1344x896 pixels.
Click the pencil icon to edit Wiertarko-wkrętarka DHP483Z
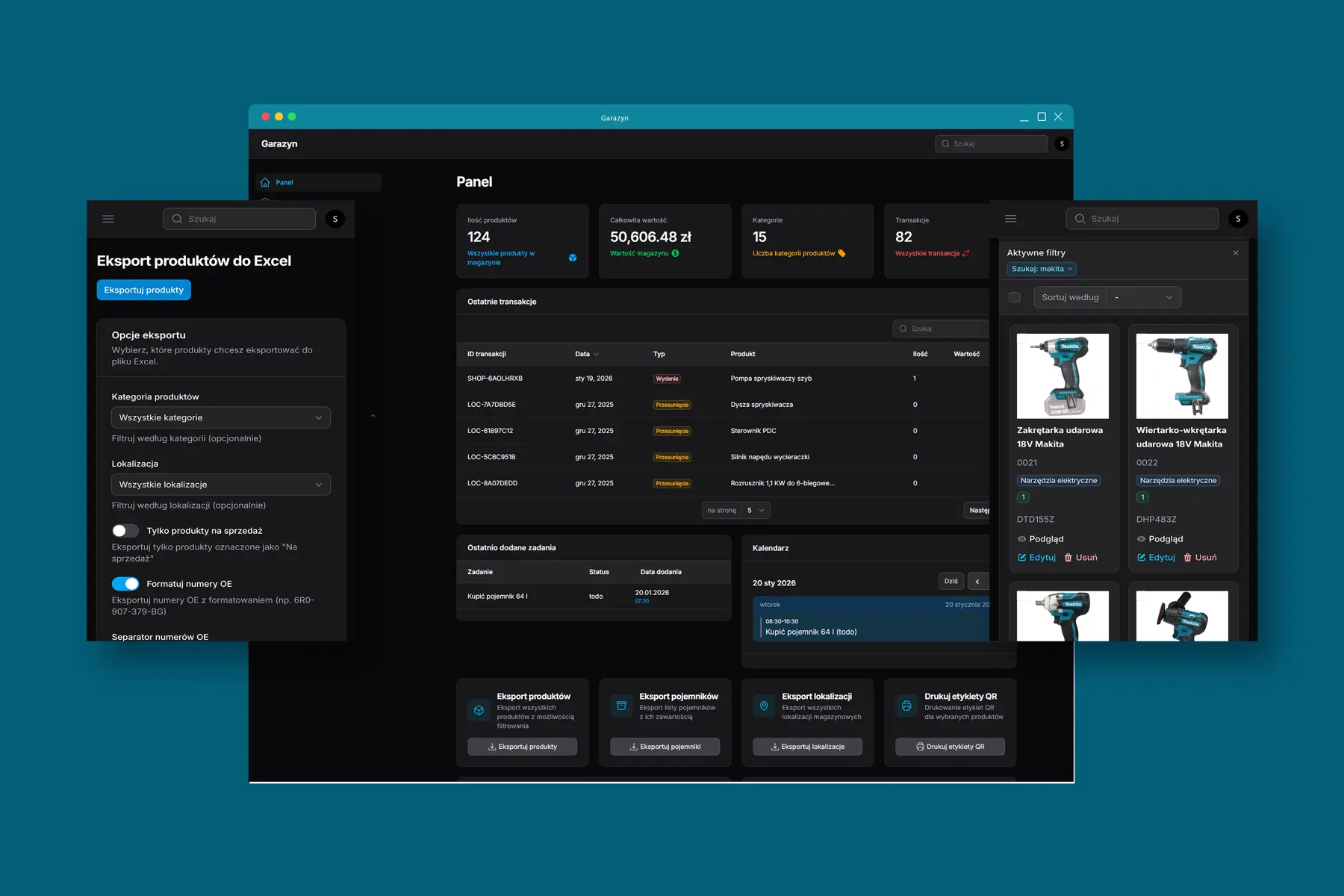(1142, 557)
